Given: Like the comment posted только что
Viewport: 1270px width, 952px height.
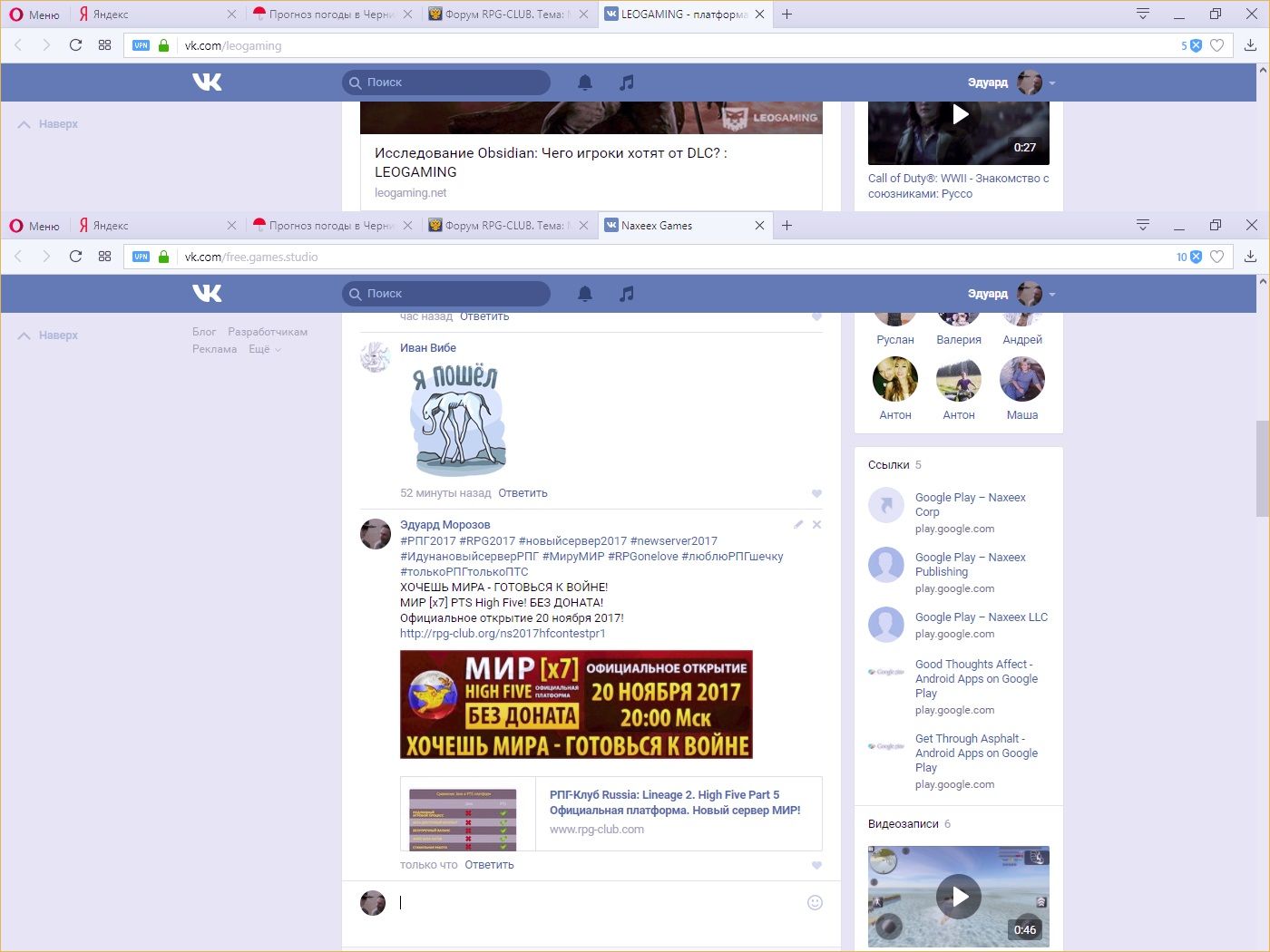Looking at the screenshot, I should click(x=816, y=866).
